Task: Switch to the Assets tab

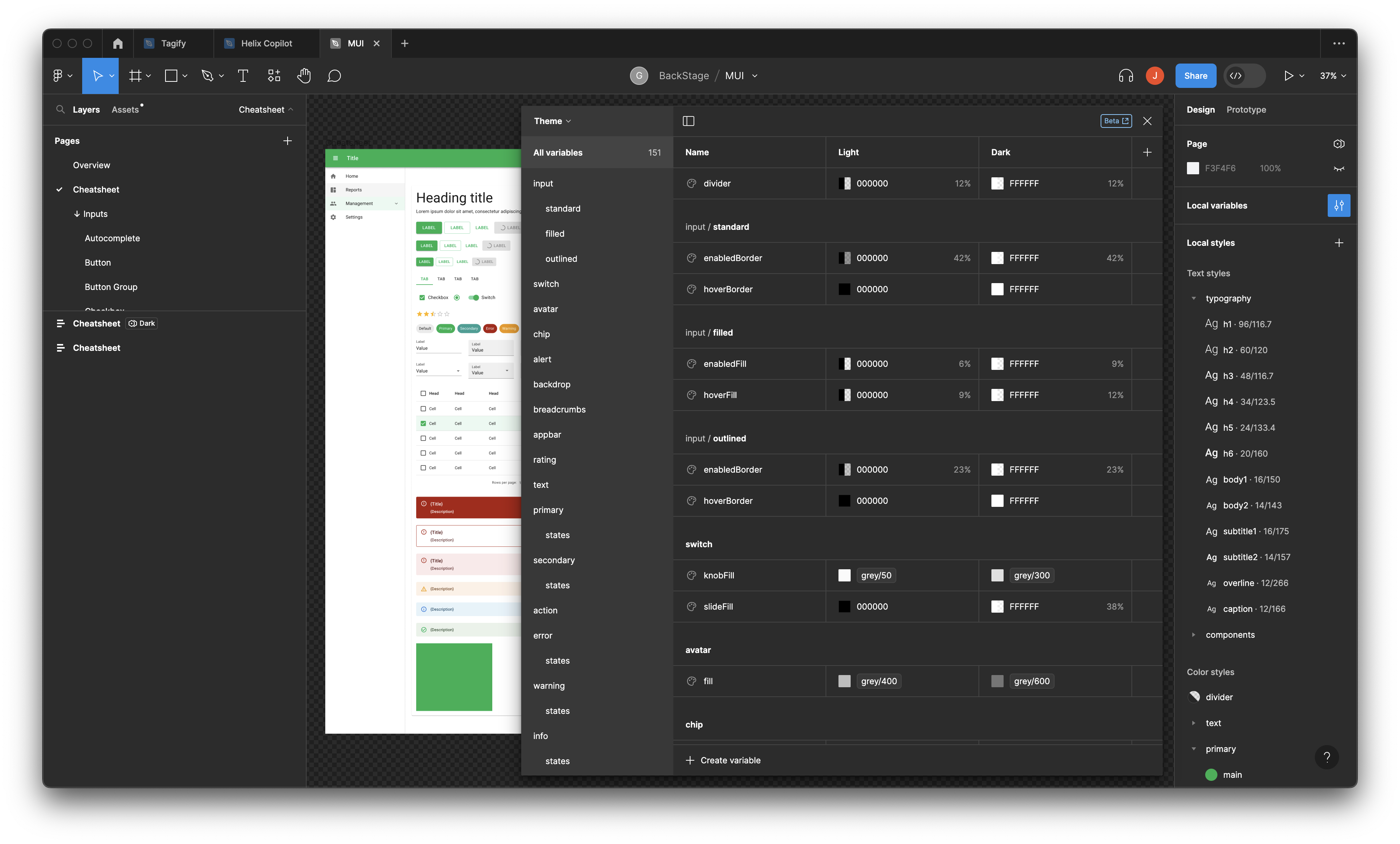Action: [125, 109]
